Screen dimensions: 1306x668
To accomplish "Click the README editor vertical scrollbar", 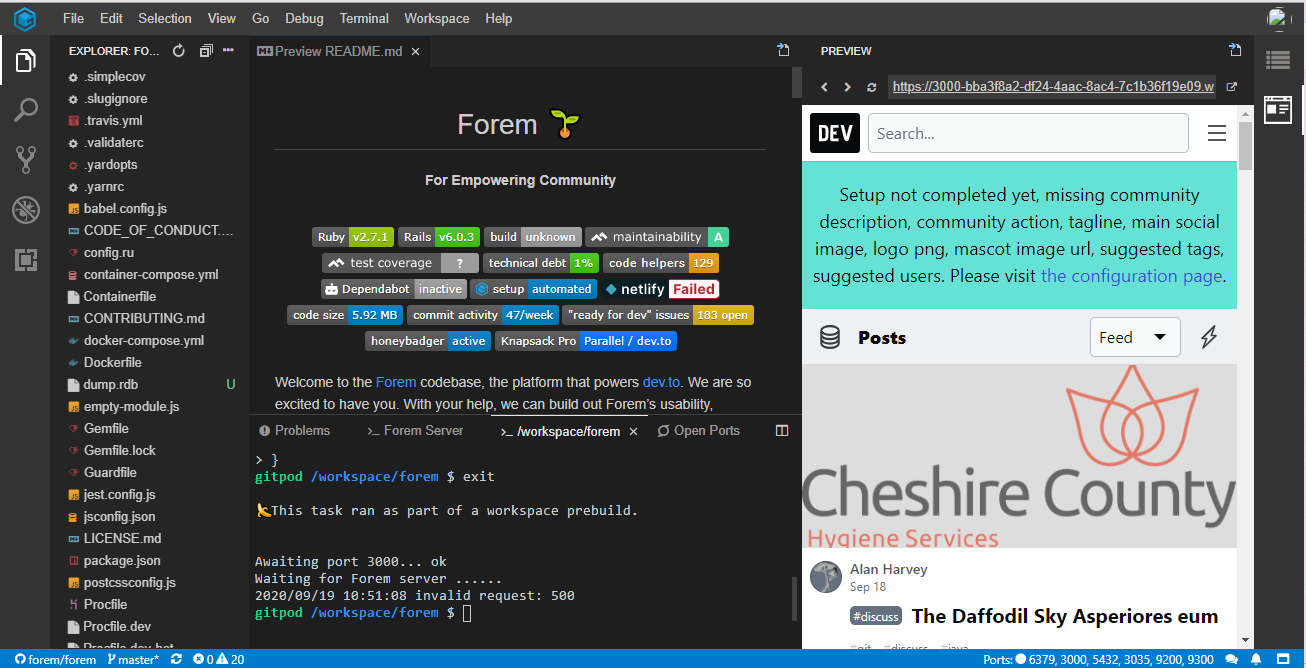I will (797, 81).
